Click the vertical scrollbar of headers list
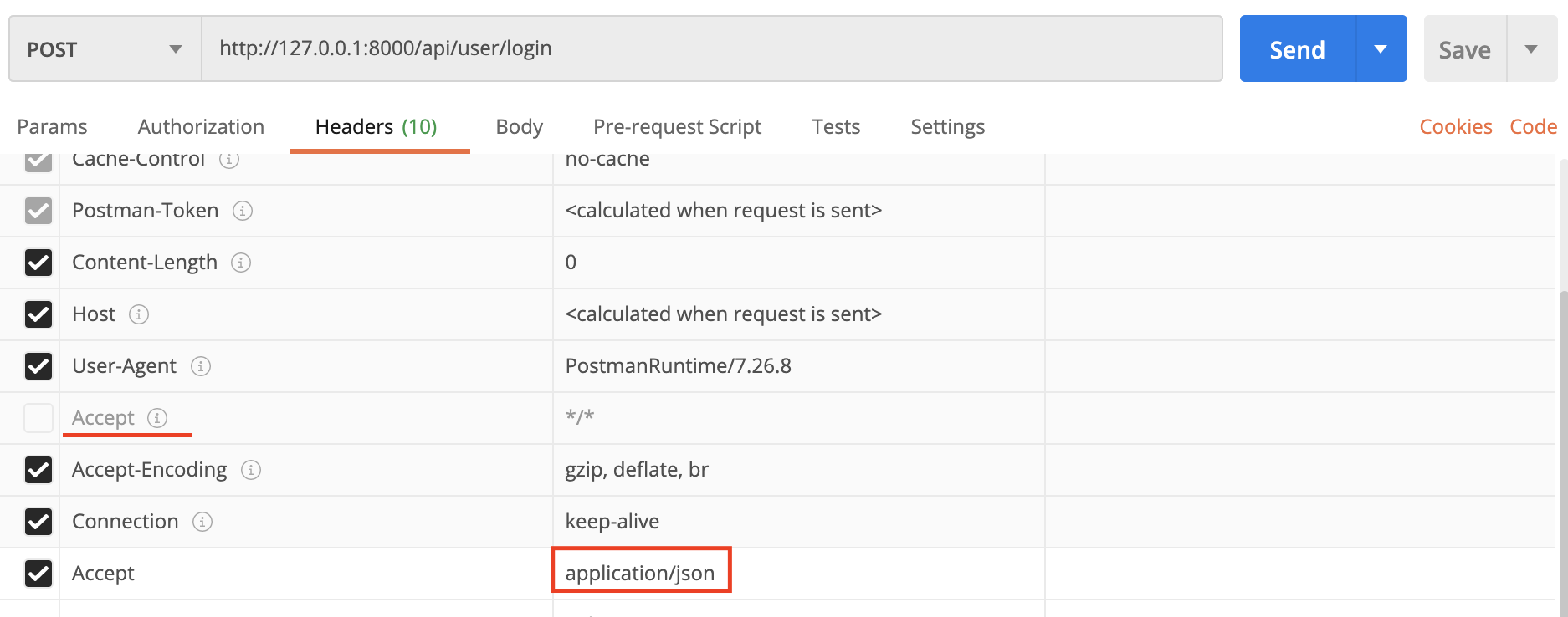 1563,451
